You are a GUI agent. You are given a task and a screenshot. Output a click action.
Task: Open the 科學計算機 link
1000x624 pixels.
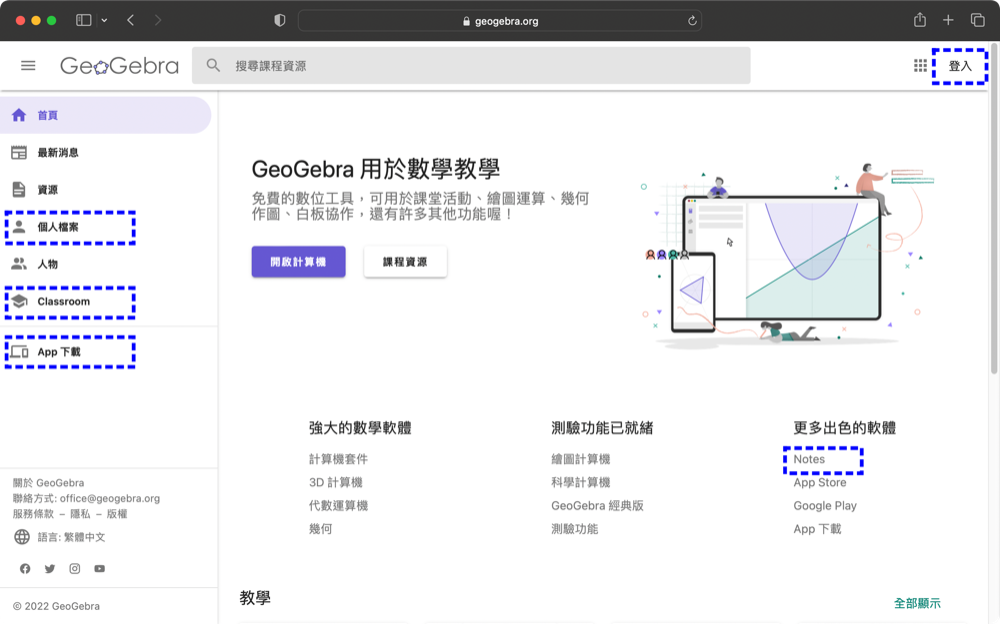point(580,482)
